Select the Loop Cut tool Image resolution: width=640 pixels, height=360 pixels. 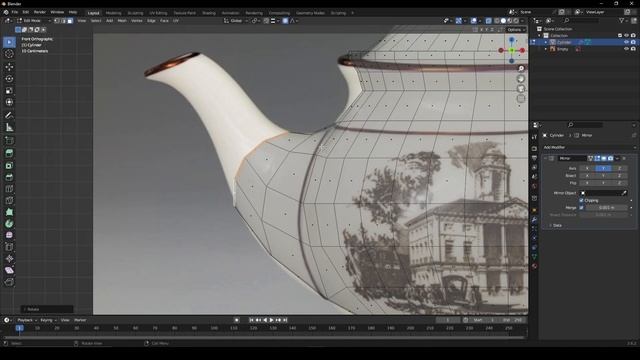coord(9,189)
